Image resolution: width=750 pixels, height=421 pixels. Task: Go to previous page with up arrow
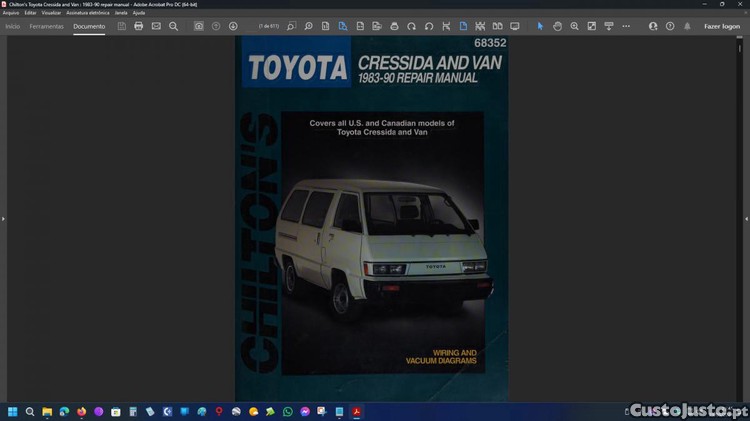(216, 26)
